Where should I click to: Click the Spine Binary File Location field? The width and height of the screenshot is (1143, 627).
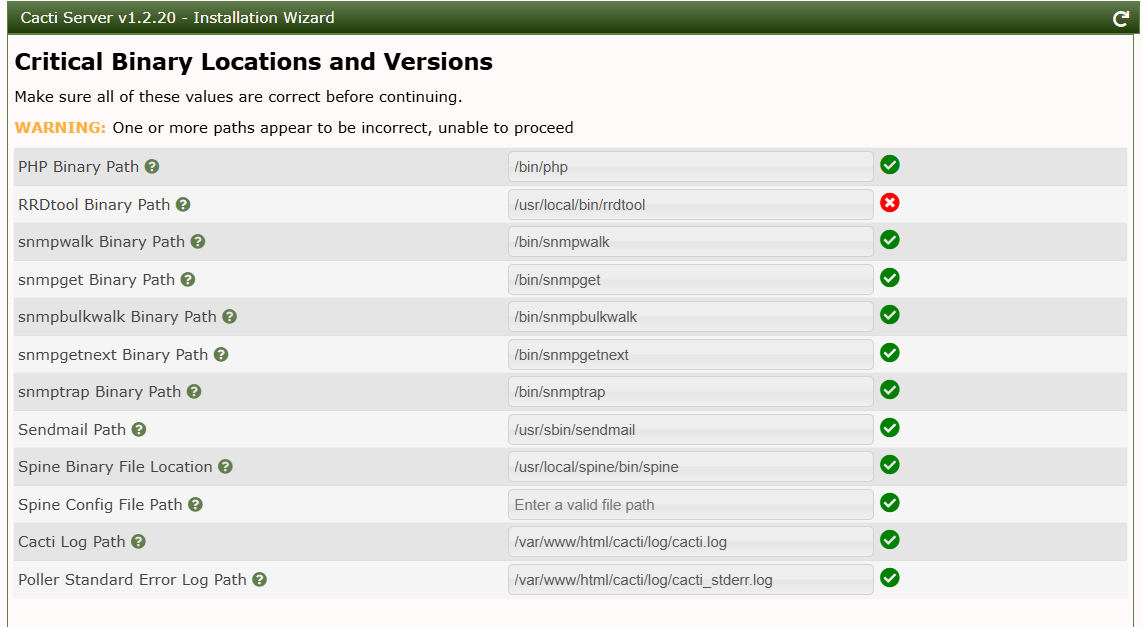point(690,467)
